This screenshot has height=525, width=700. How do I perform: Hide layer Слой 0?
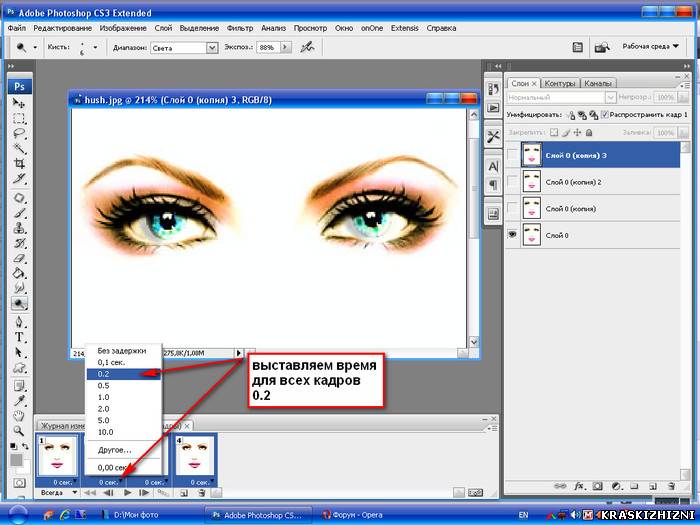512,234
